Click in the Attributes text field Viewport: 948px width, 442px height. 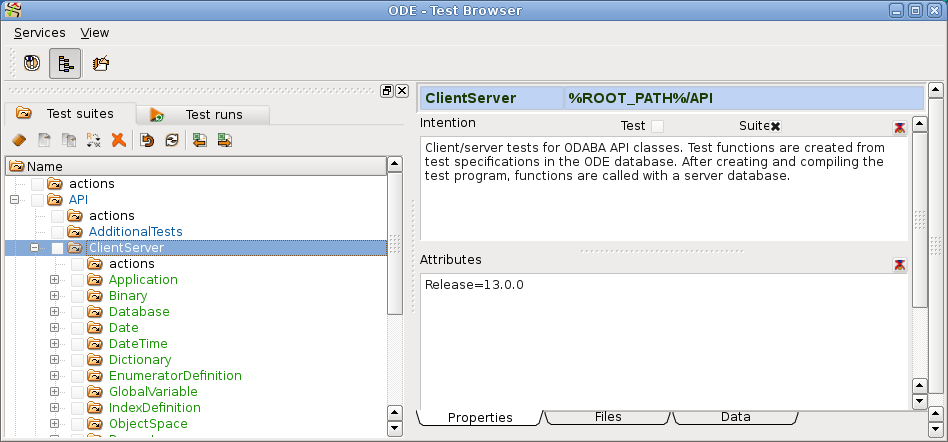coord(660,340)
